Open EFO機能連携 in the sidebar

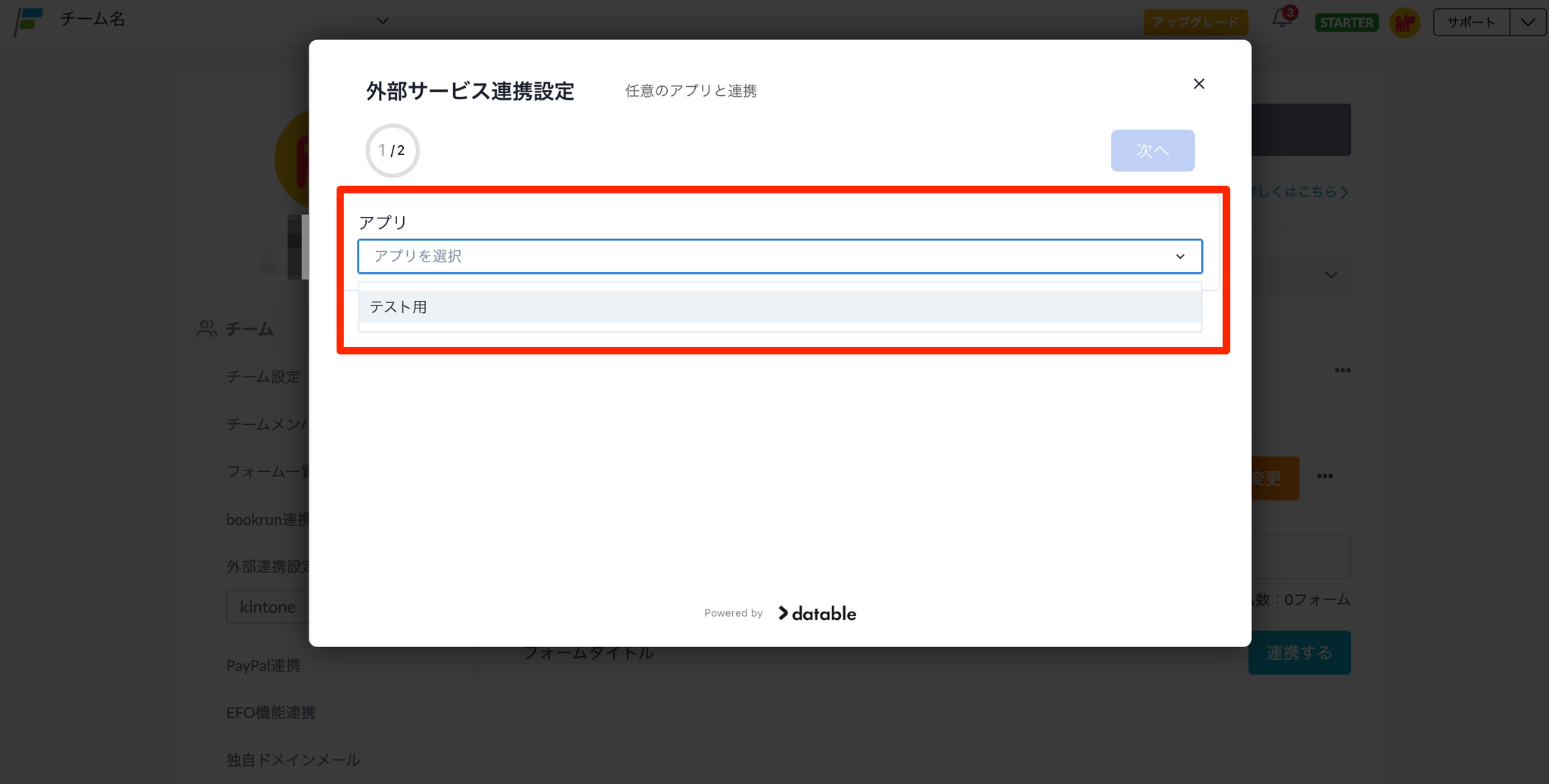pyautogui.click(x=271, y=712)
